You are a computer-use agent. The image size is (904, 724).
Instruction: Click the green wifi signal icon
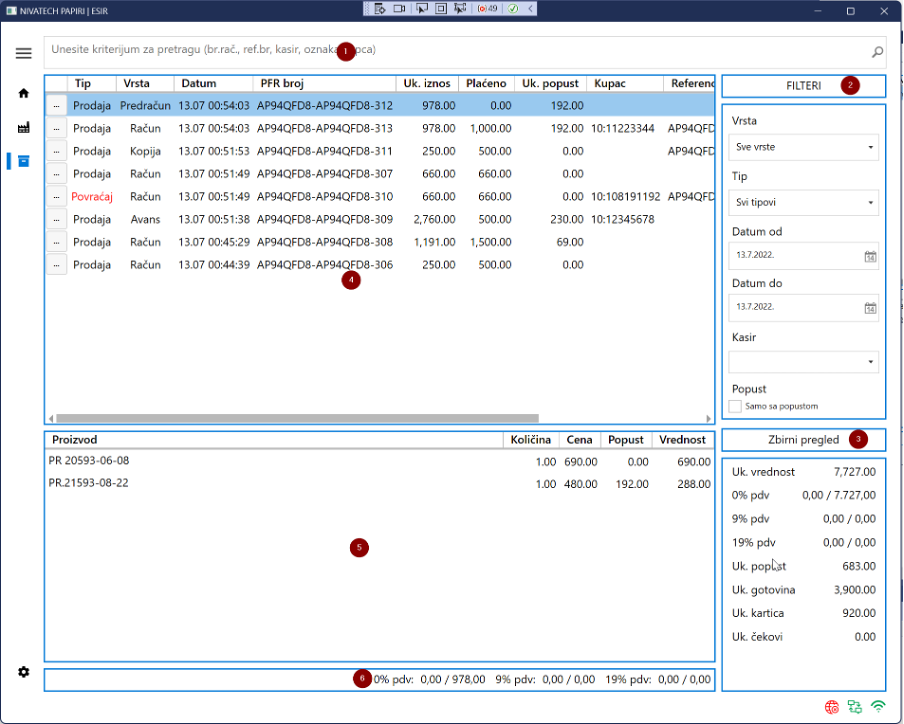click(878, 707)
